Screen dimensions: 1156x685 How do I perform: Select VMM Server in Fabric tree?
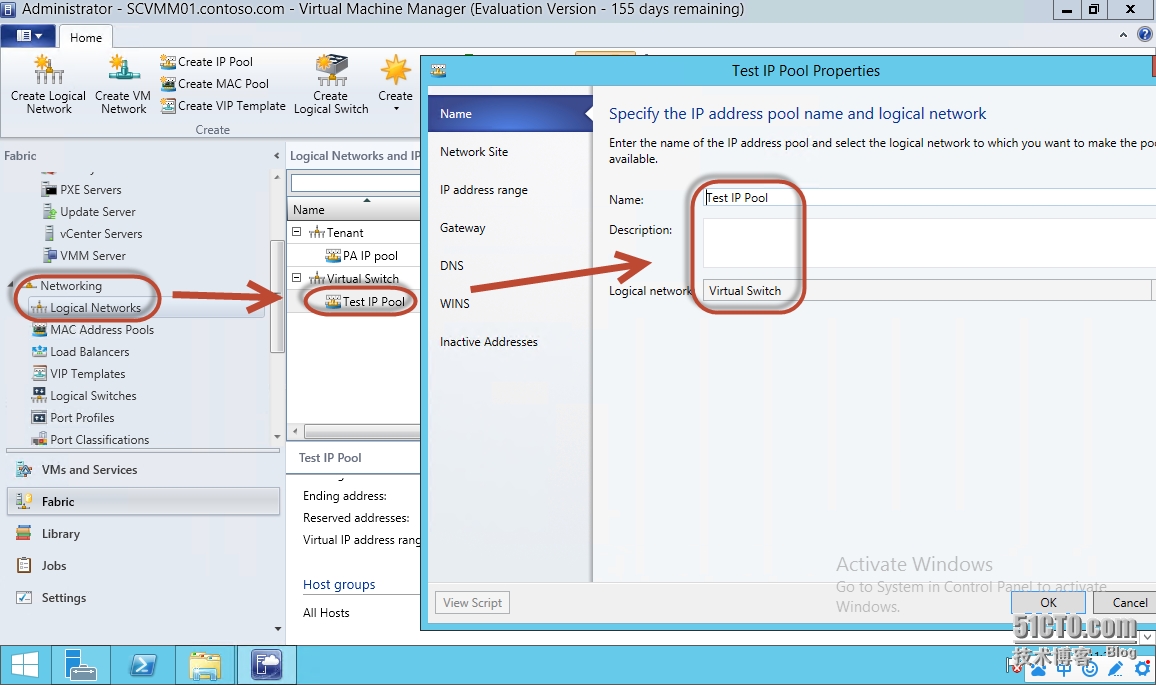click(85, 256)
